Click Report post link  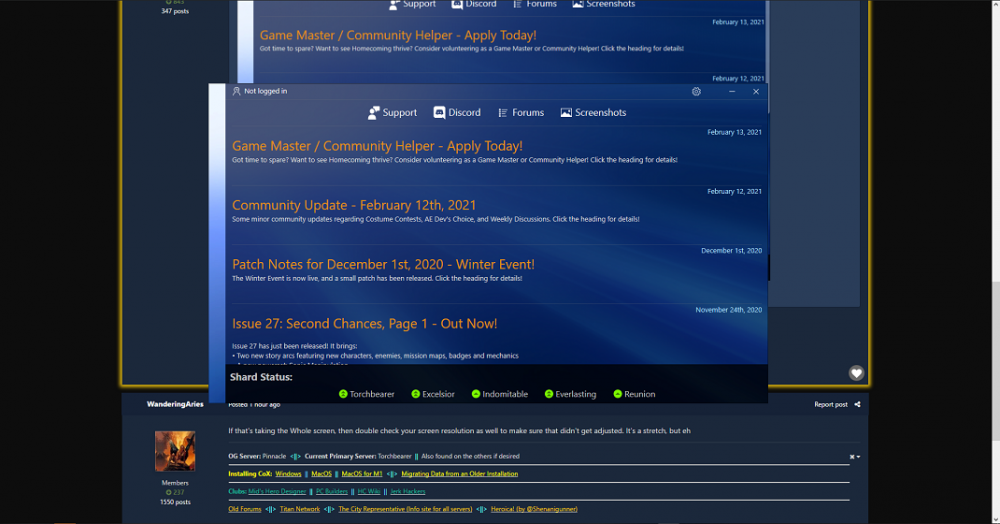pyautogui.click(x=830, y=404)
